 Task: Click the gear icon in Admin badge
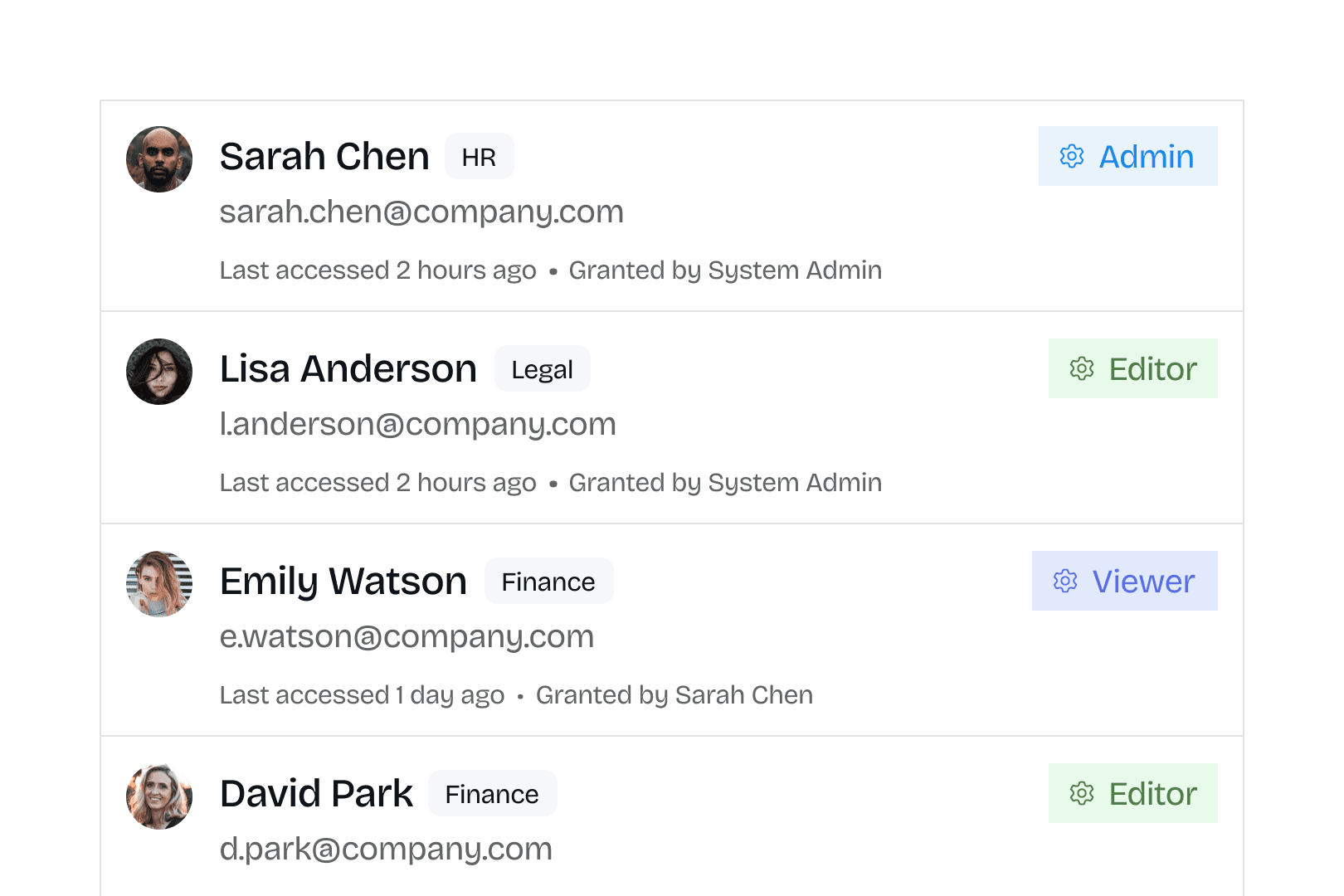coord(1072,156)
